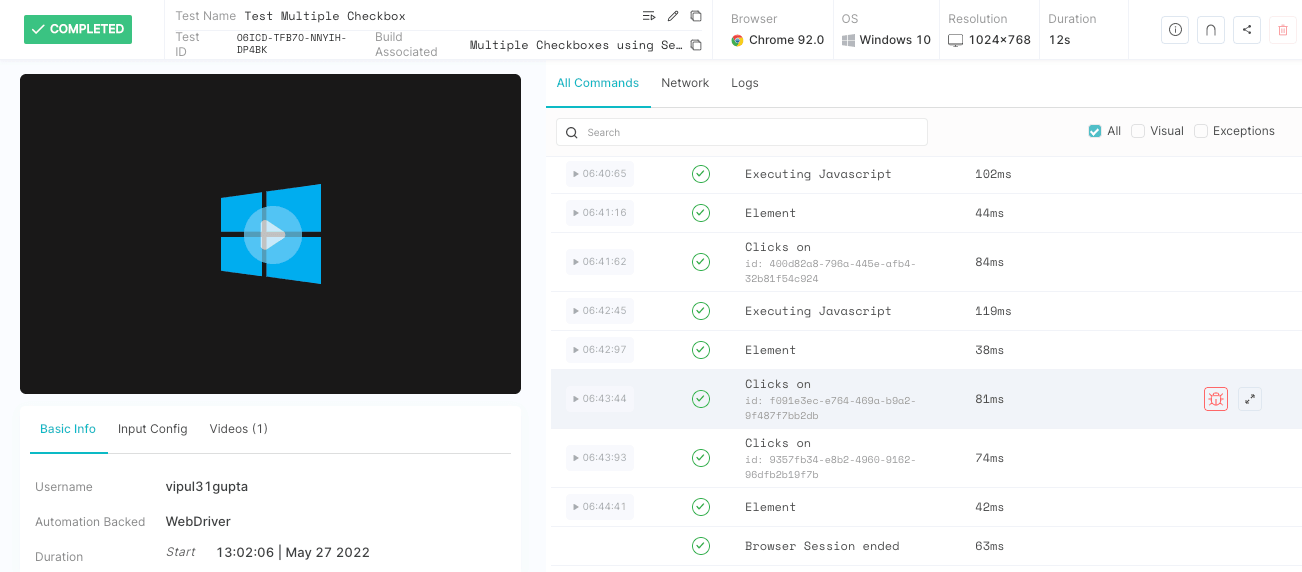
Task: Play the test session video
Action: [x=272, y=235]
